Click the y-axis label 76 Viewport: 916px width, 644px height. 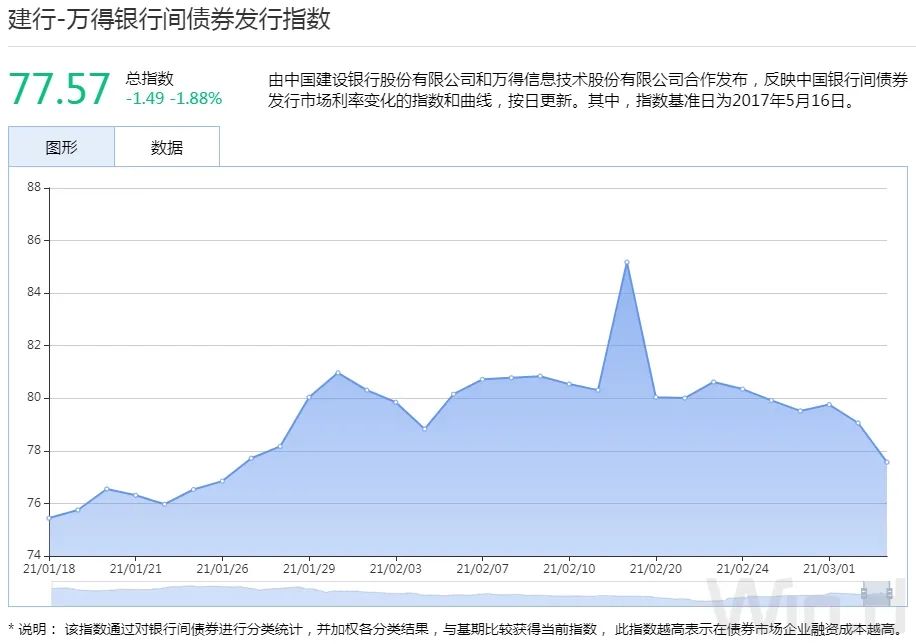(x=34, y=503)
